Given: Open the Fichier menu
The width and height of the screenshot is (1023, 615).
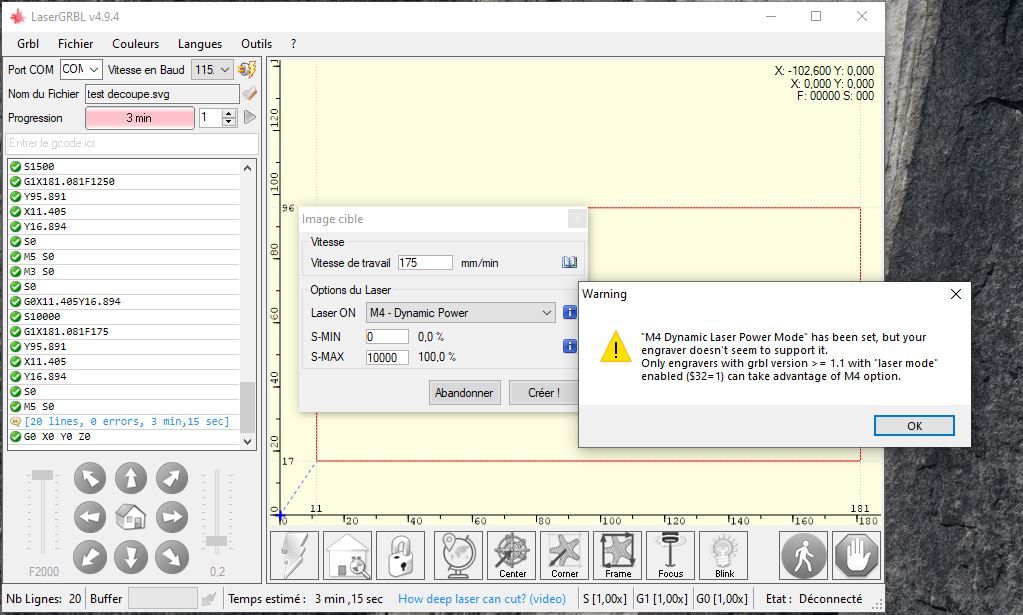Looking at the screenshot, I should pos(75,44).
